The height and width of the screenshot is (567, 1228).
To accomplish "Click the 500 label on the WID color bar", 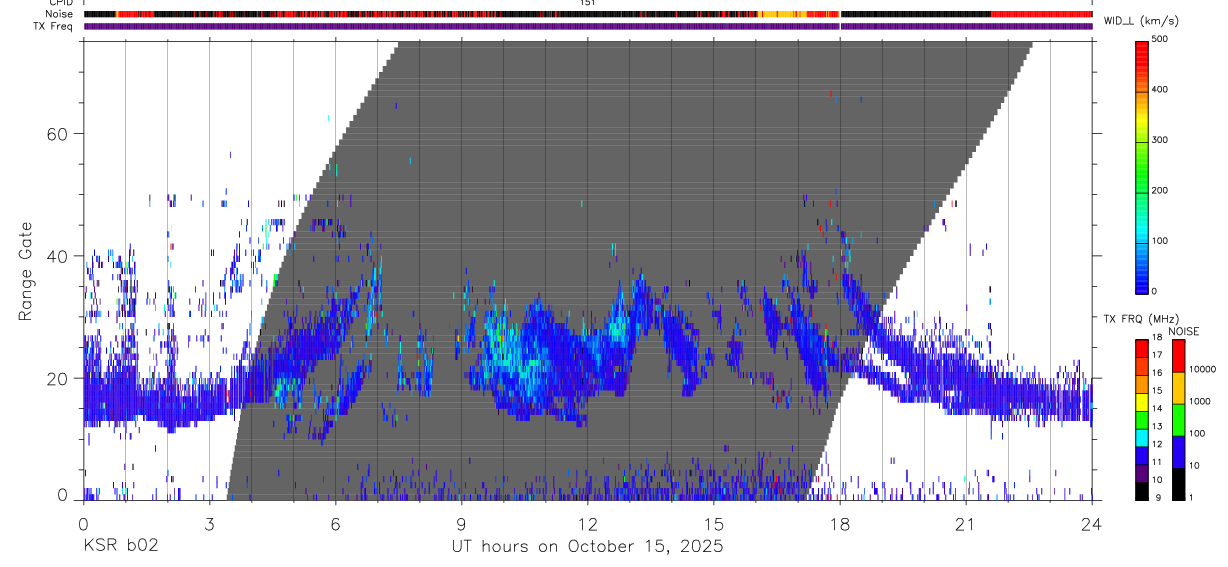I will [x=1161, y=39].
